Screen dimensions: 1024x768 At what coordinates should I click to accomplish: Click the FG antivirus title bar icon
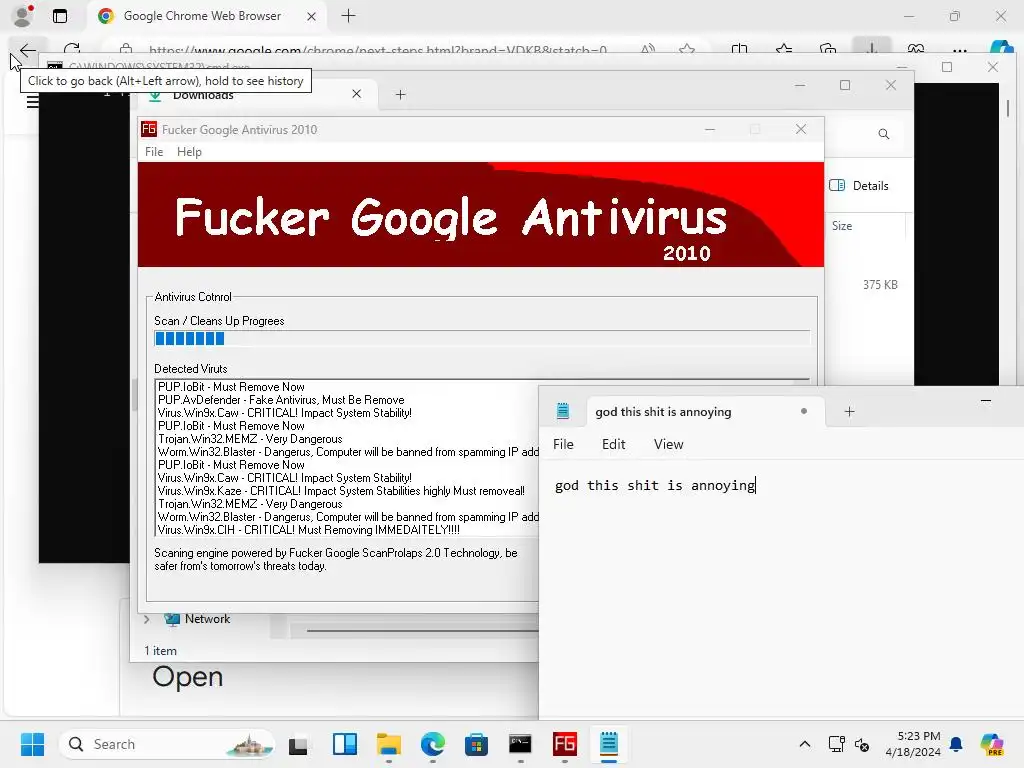click(x=149, y=129)
